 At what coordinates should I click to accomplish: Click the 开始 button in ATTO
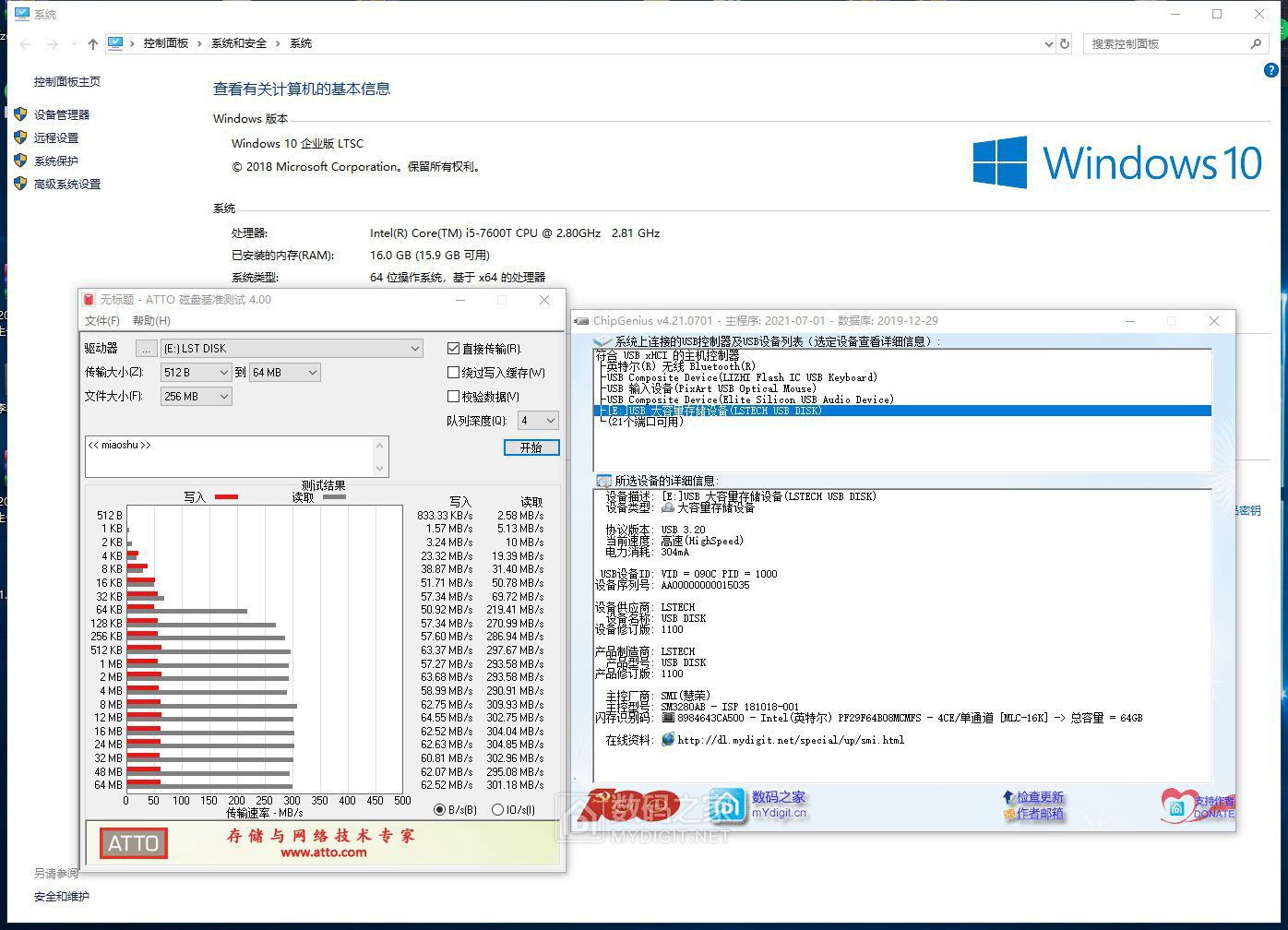coord(531,447)
